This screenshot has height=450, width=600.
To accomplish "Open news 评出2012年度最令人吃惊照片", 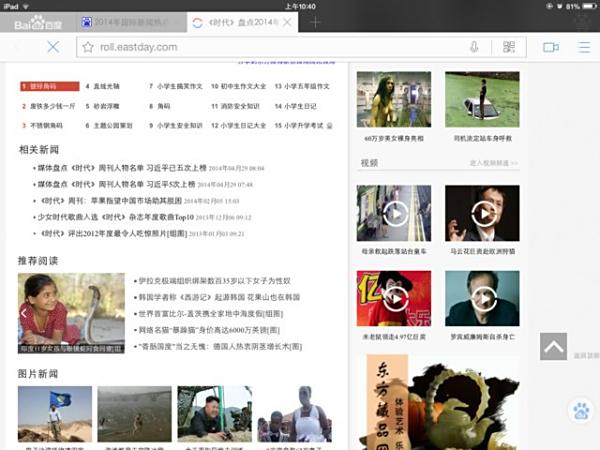I will (x=114, y=234).
